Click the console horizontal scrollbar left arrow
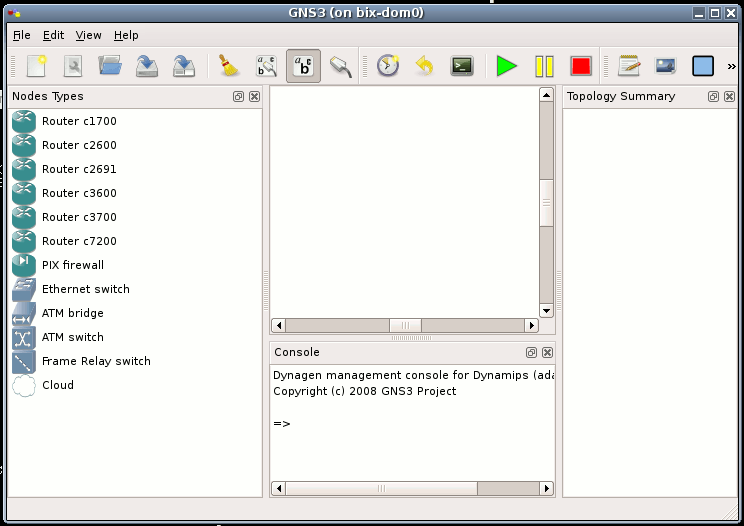This screenshot has height=526, width=744. (x=279, y=489)
